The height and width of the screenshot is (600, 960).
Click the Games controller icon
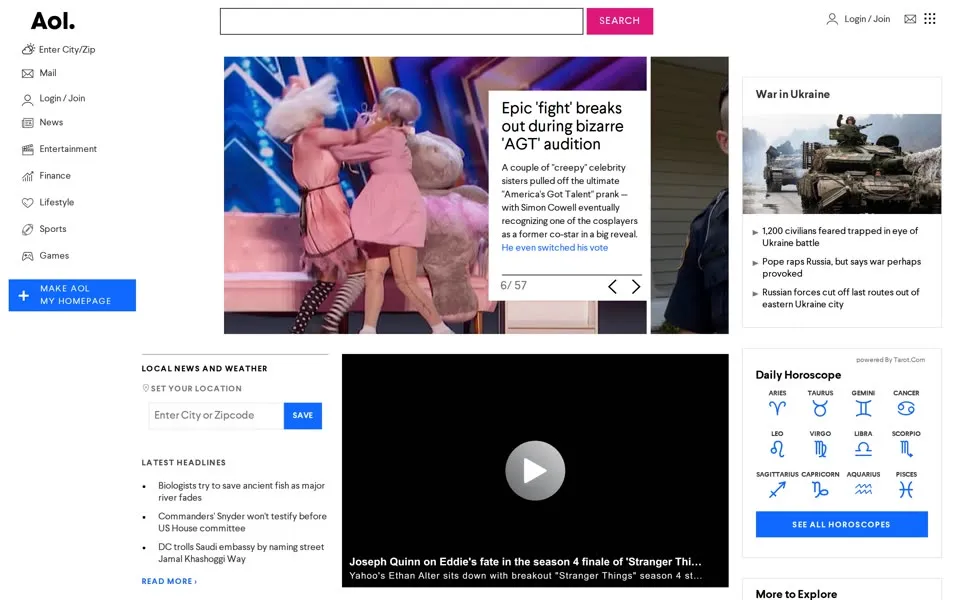point(28,256)
